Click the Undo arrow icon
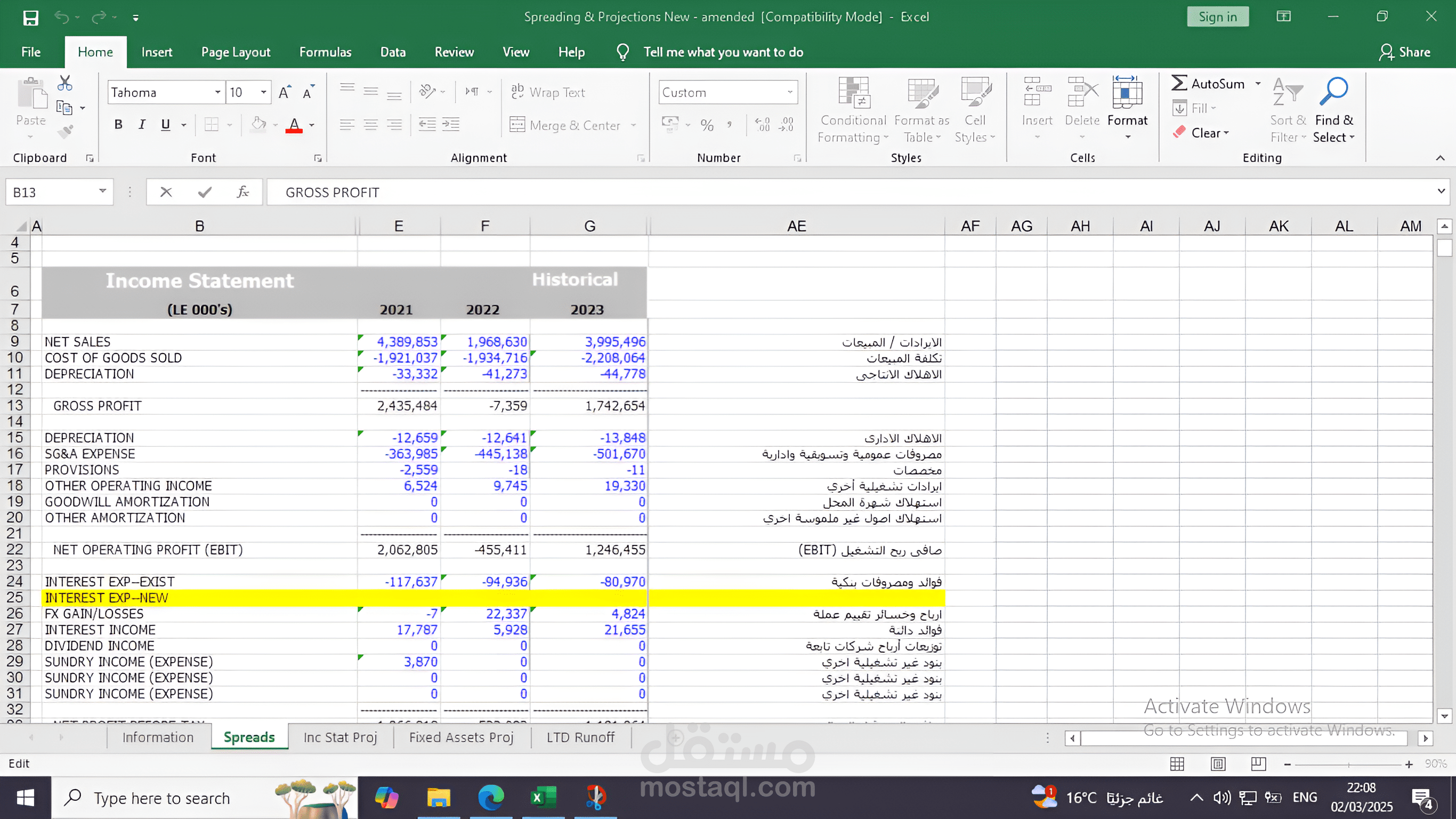Viewport: 1456px width, 819px height. 62,18
